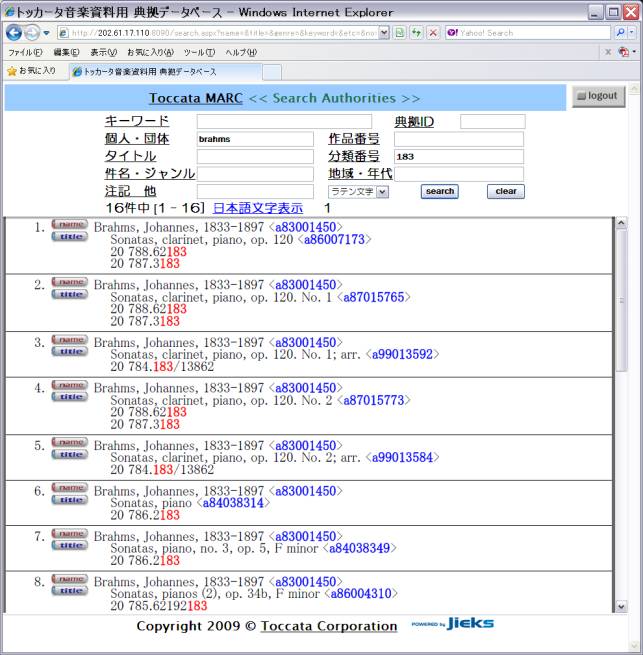Open a new blank tab

(x=272, y=72)
